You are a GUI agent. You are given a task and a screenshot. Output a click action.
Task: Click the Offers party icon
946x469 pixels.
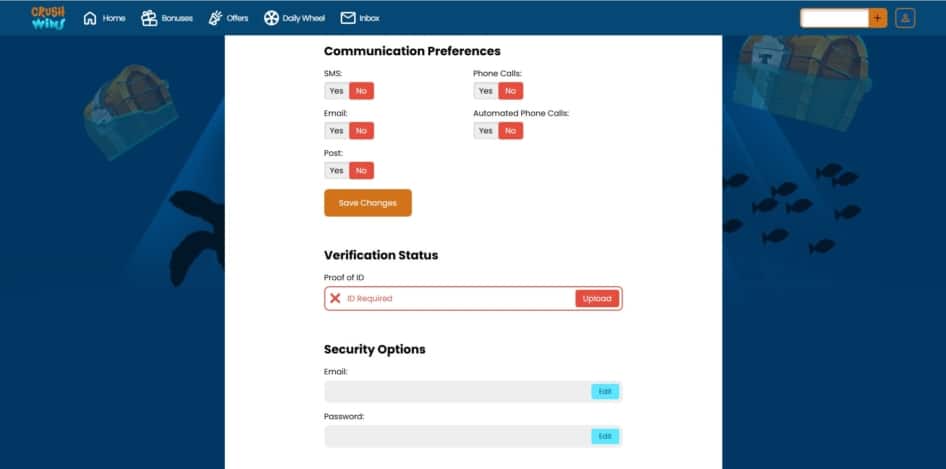pyautogui.click(x=215, y=18)
